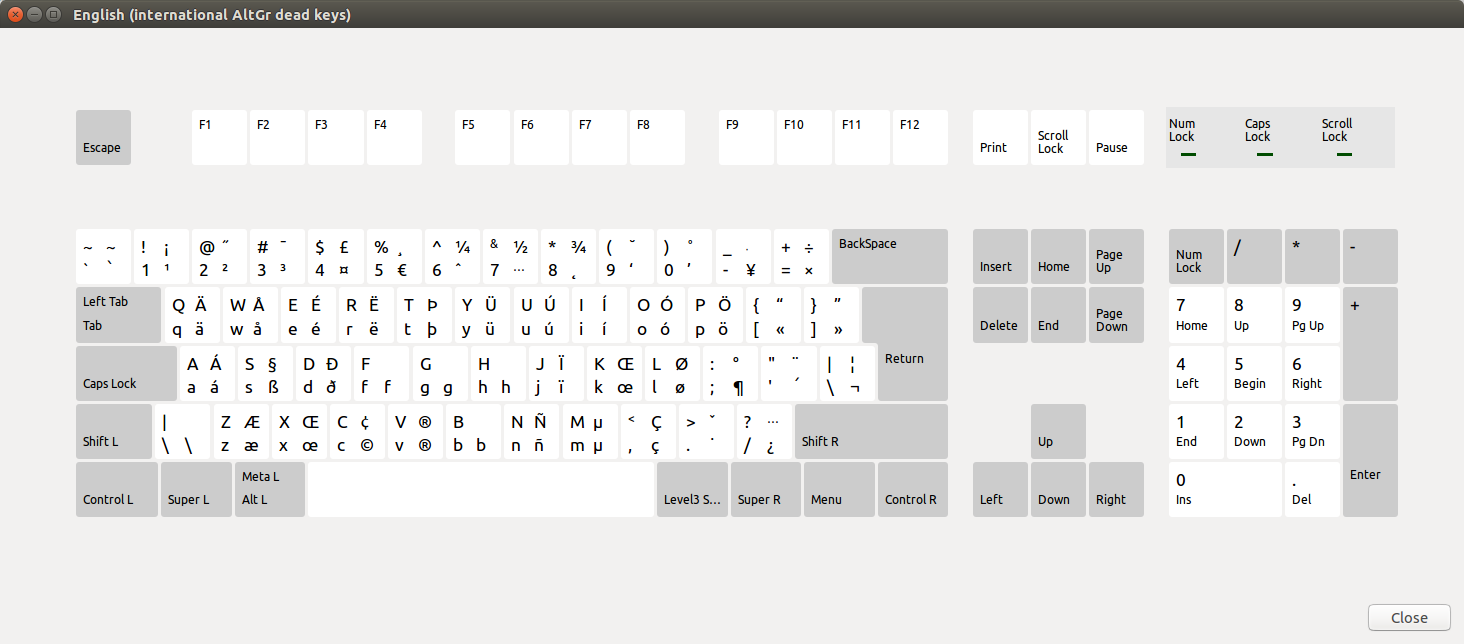Image resolution: width=1464 pixels, height=644 pixels.
Task: Click the L key with ø
Action: (x=672, y=372)
